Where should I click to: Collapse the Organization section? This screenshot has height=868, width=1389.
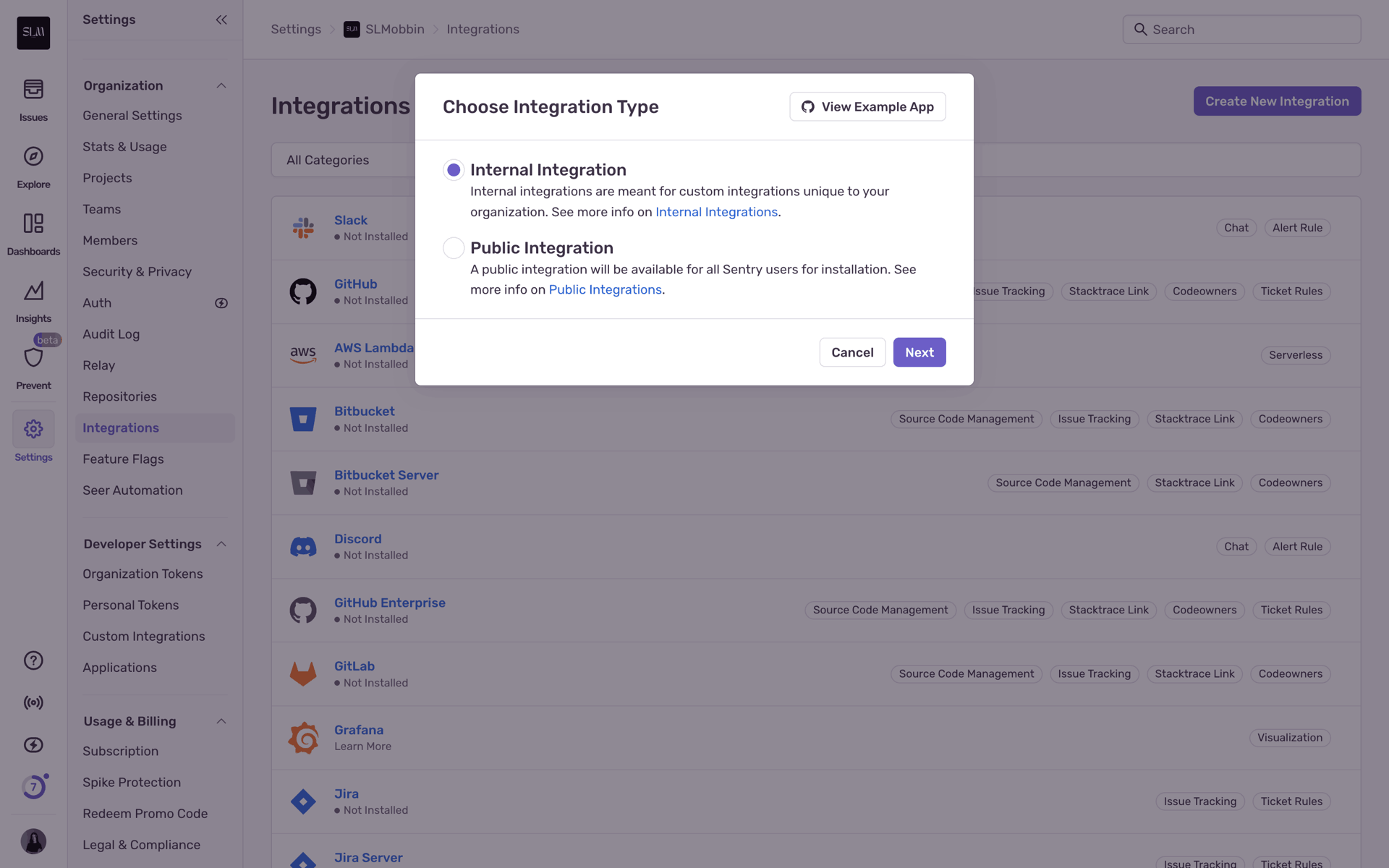[x=221, y=86]
